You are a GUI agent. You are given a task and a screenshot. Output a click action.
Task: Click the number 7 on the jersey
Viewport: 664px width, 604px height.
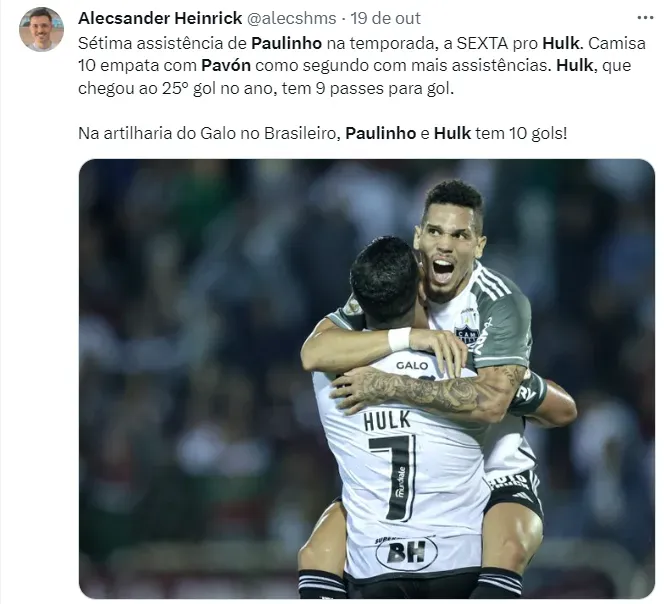click(393, 478)
